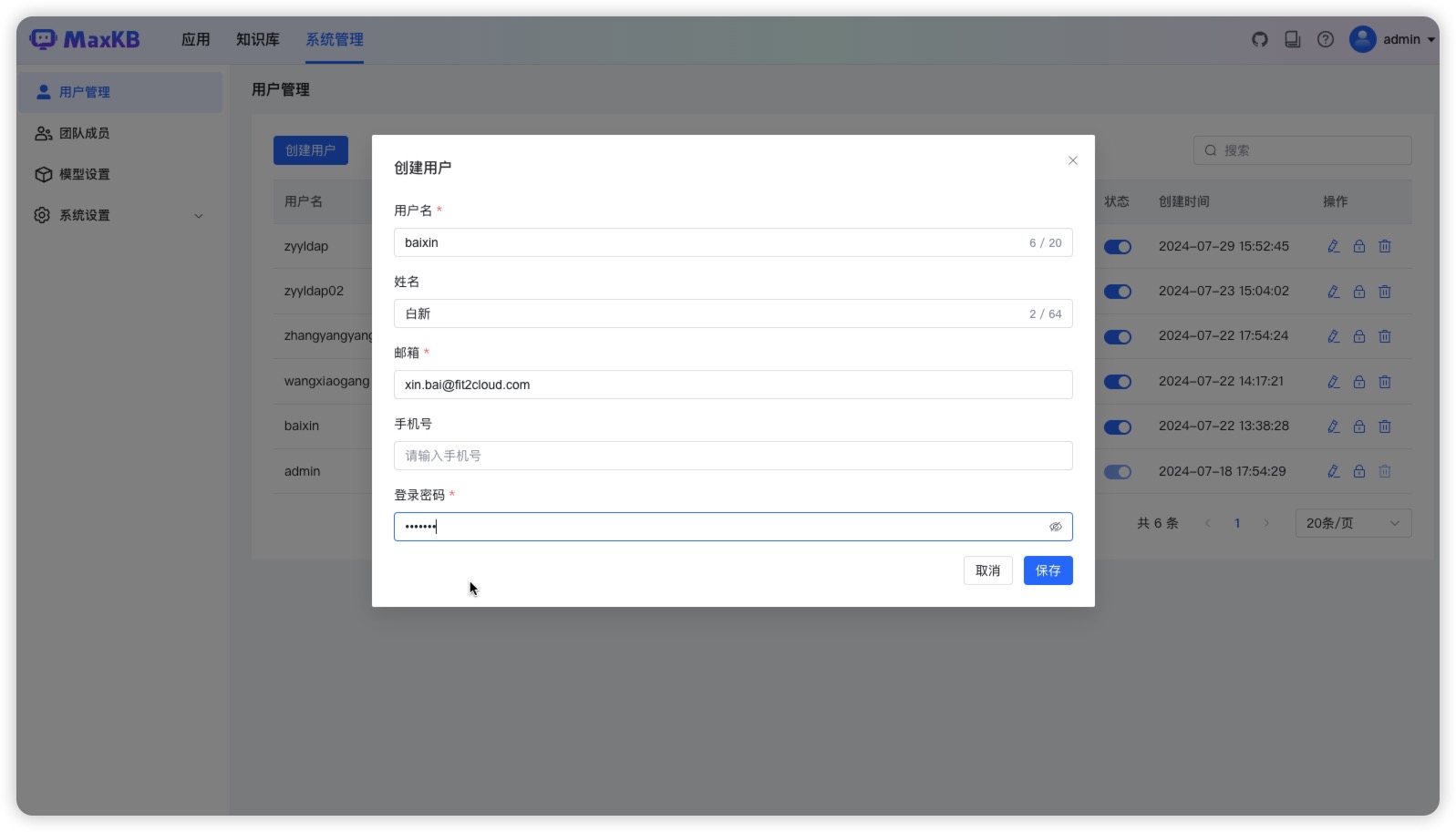1456x832 pixels.
Task: Toggle status switch for zyyldap02
Action: (x=1117, y=292)
